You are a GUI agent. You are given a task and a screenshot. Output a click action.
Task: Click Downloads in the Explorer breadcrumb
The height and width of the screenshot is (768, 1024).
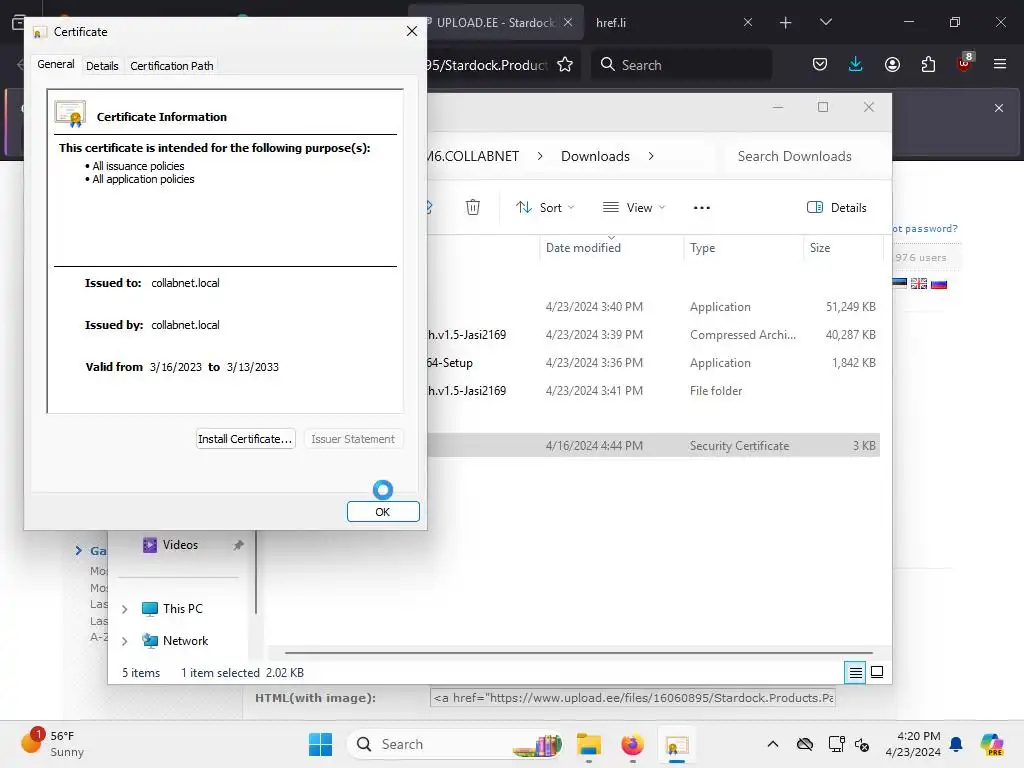click(x=595, y=156)
